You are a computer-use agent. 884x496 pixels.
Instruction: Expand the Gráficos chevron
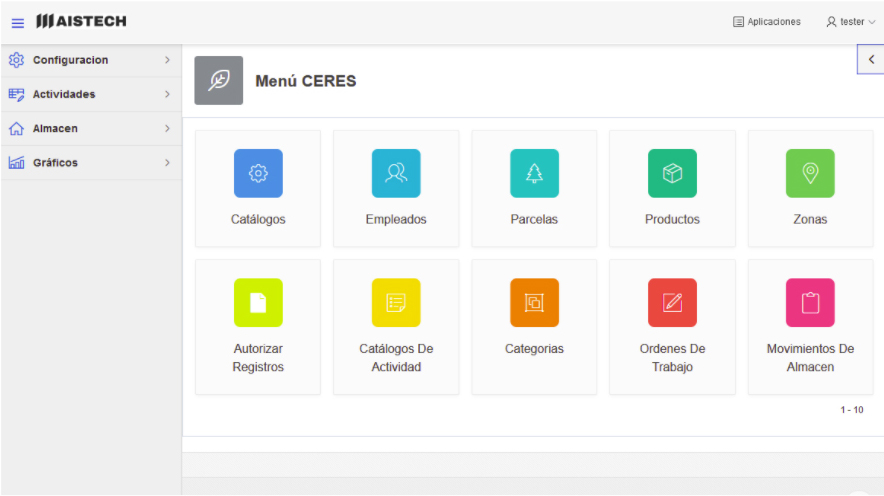167,163
